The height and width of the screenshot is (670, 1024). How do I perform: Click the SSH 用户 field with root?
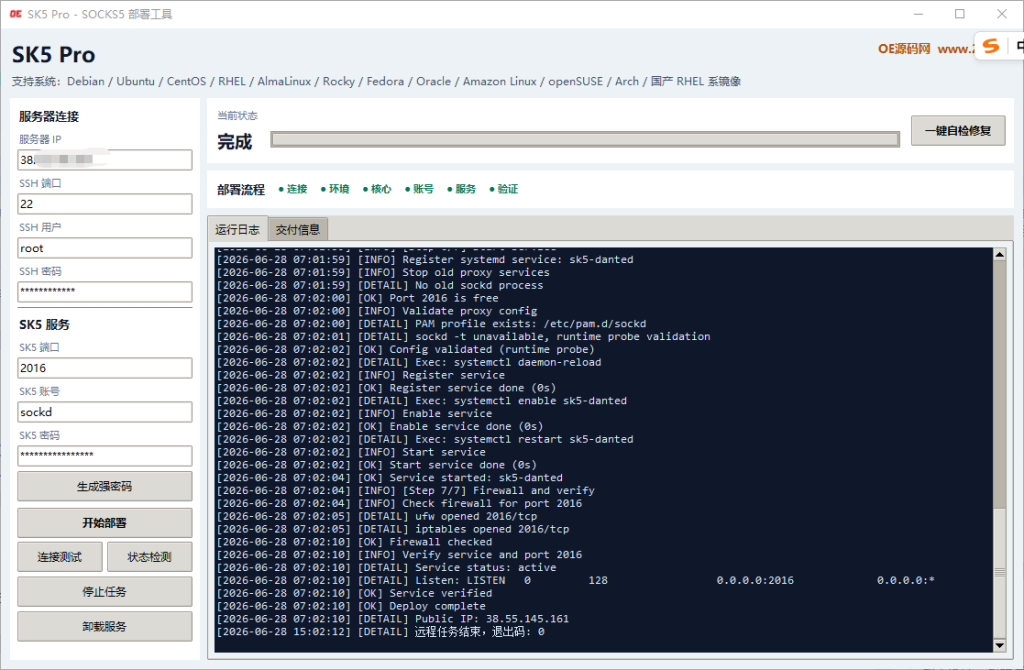tap(104, 248)
